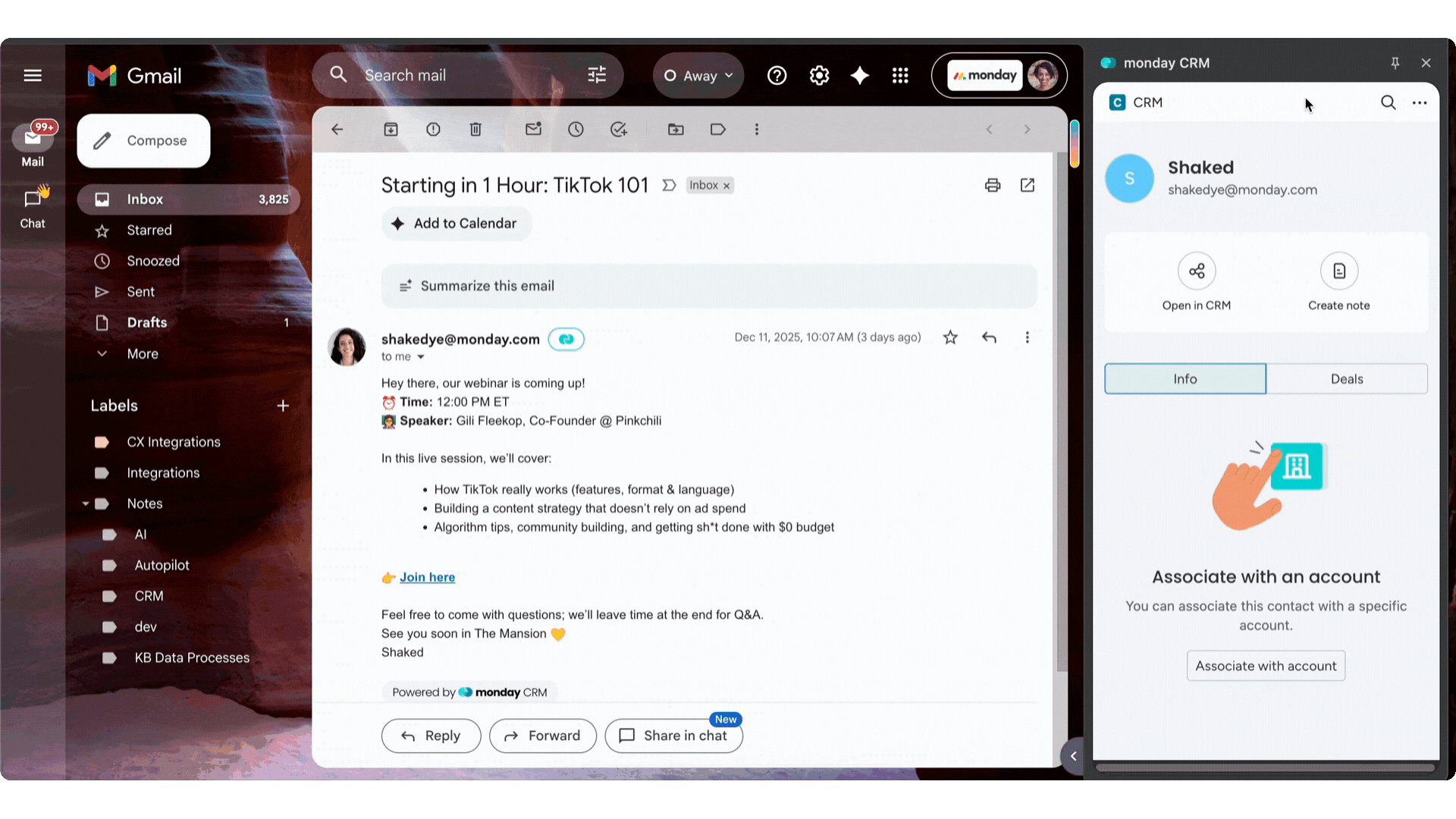Go to the newer email arrow
The image size is (1456, 819).
(989, 130)
